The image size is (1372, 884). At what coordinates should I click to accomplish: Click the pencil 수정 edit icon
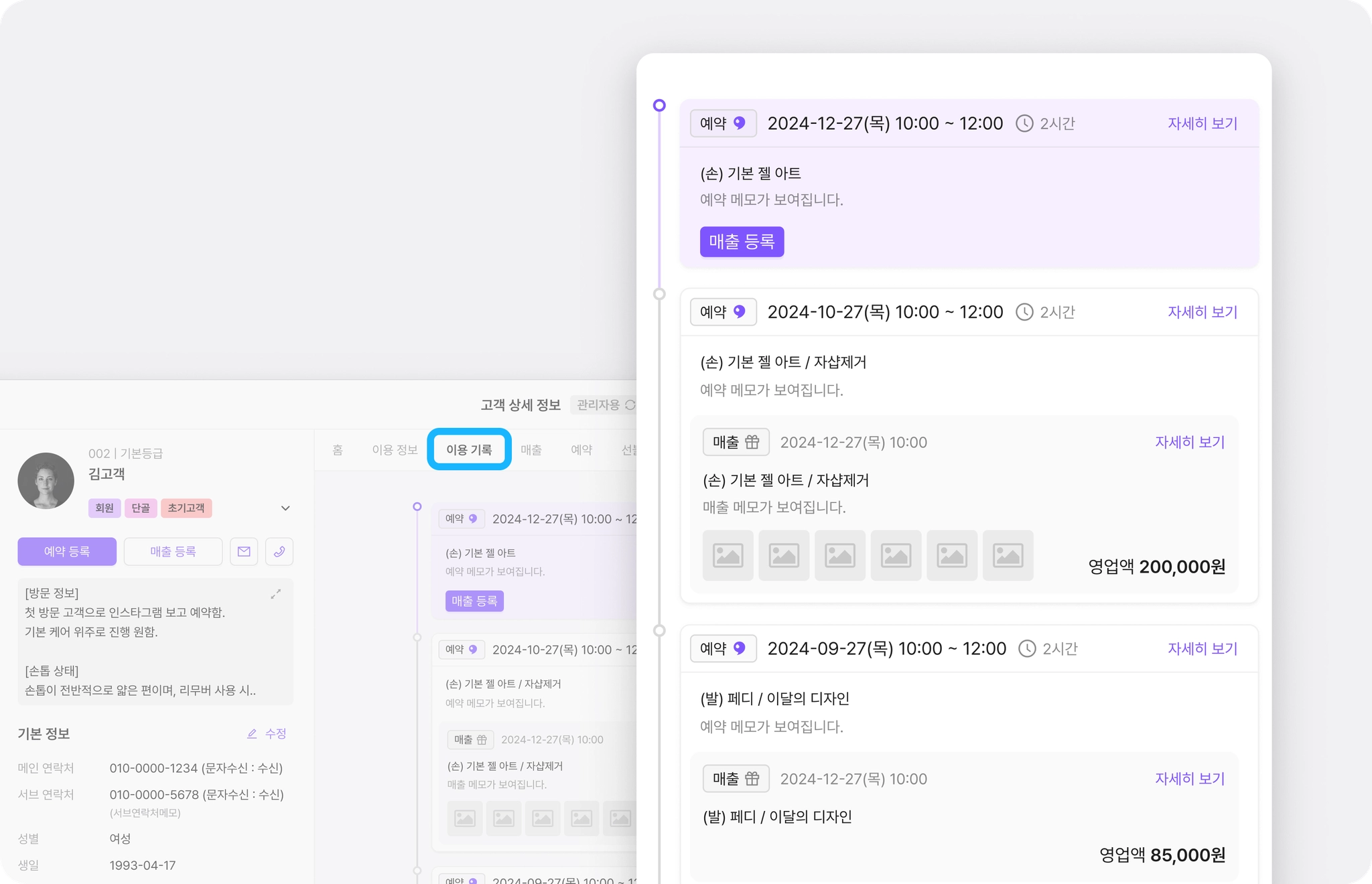[253, 734]
